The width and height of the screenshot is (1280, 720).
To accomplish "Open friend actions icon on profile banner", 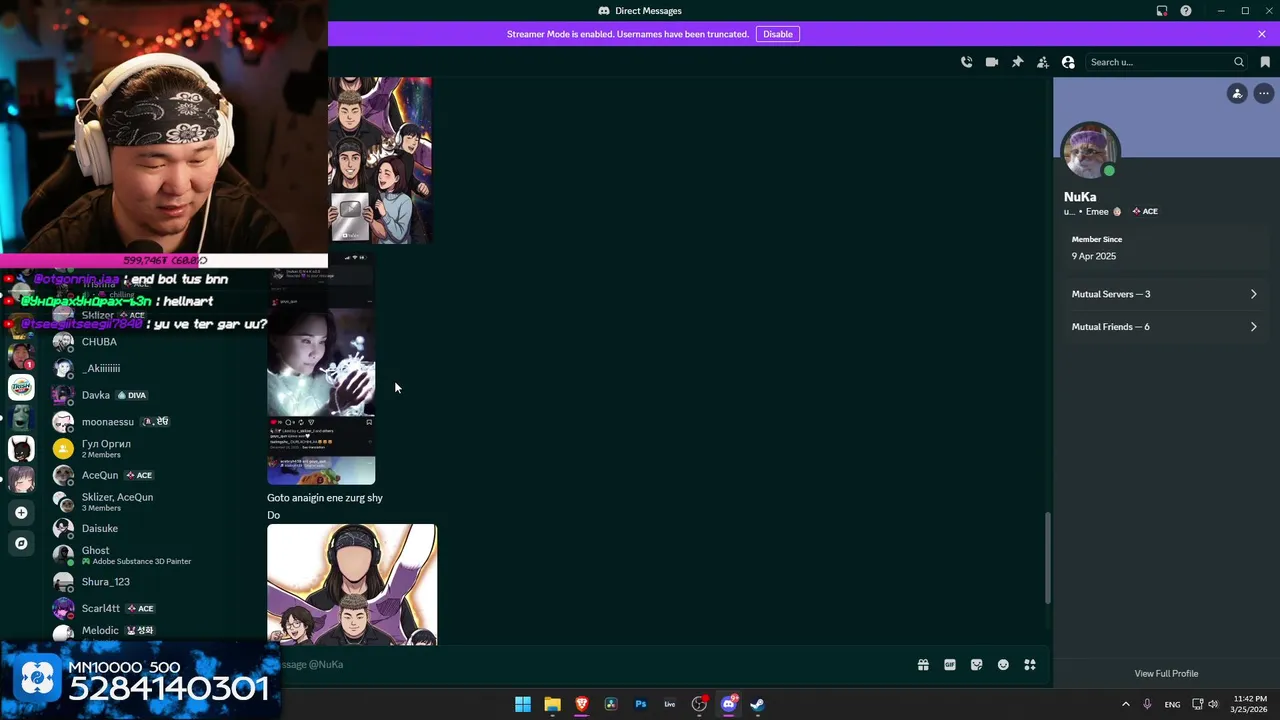I will tap(1237, 93).
